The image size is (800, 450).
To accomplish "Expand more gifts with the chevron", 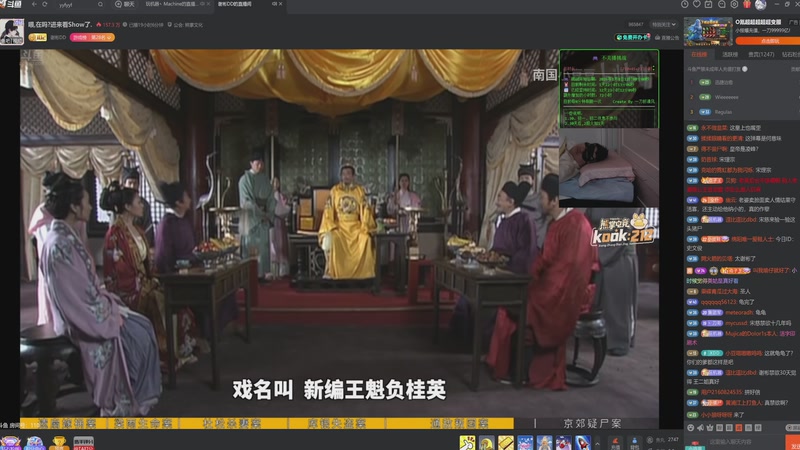I will pyautogui.click(x=597, y=443).
